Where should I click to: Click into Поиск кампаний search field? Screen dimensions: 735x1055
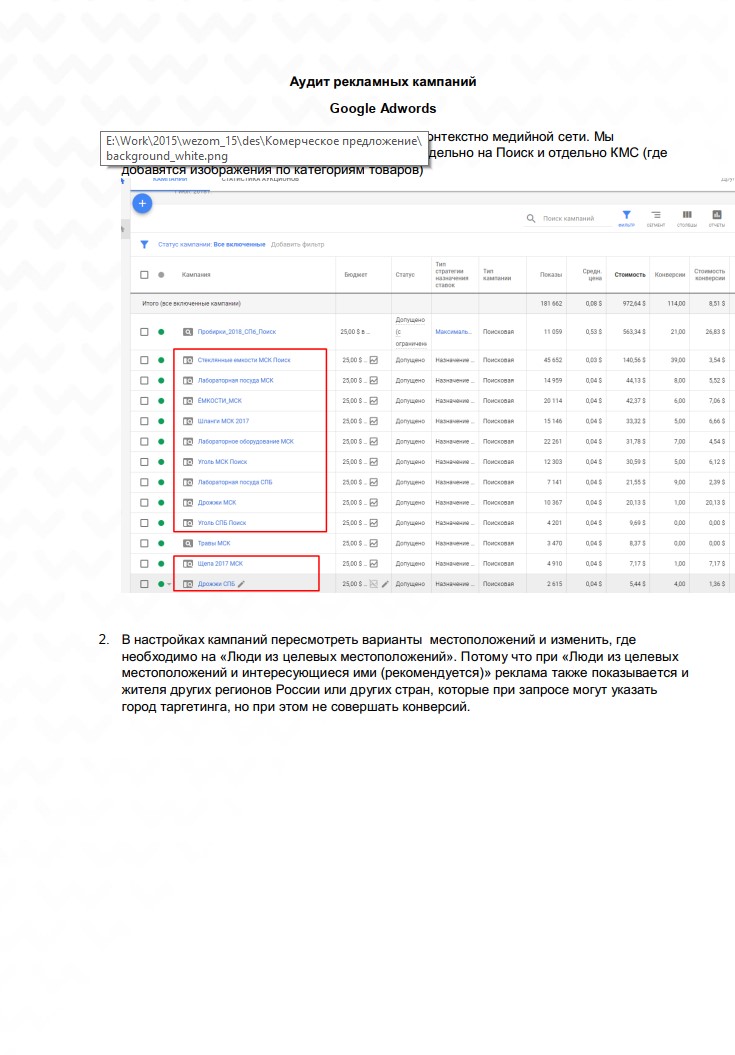569,218
